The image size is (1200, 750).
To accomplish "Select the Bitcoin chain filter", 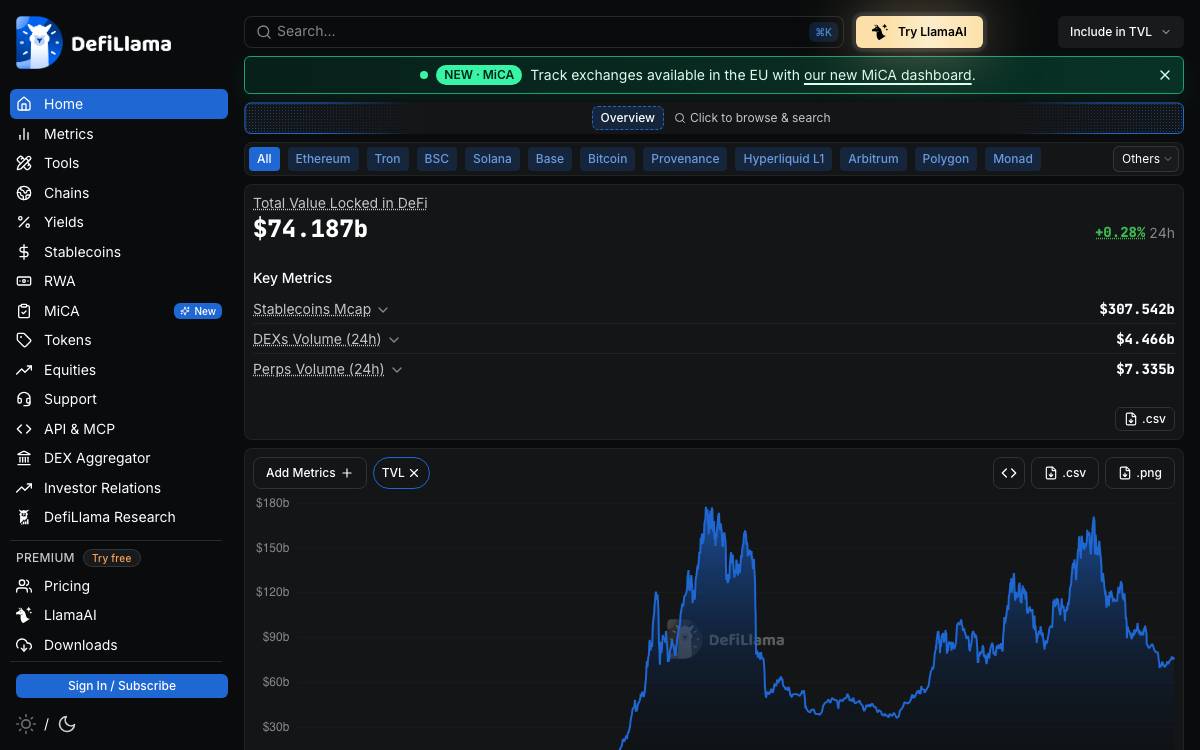I will (x=608, y=159).
